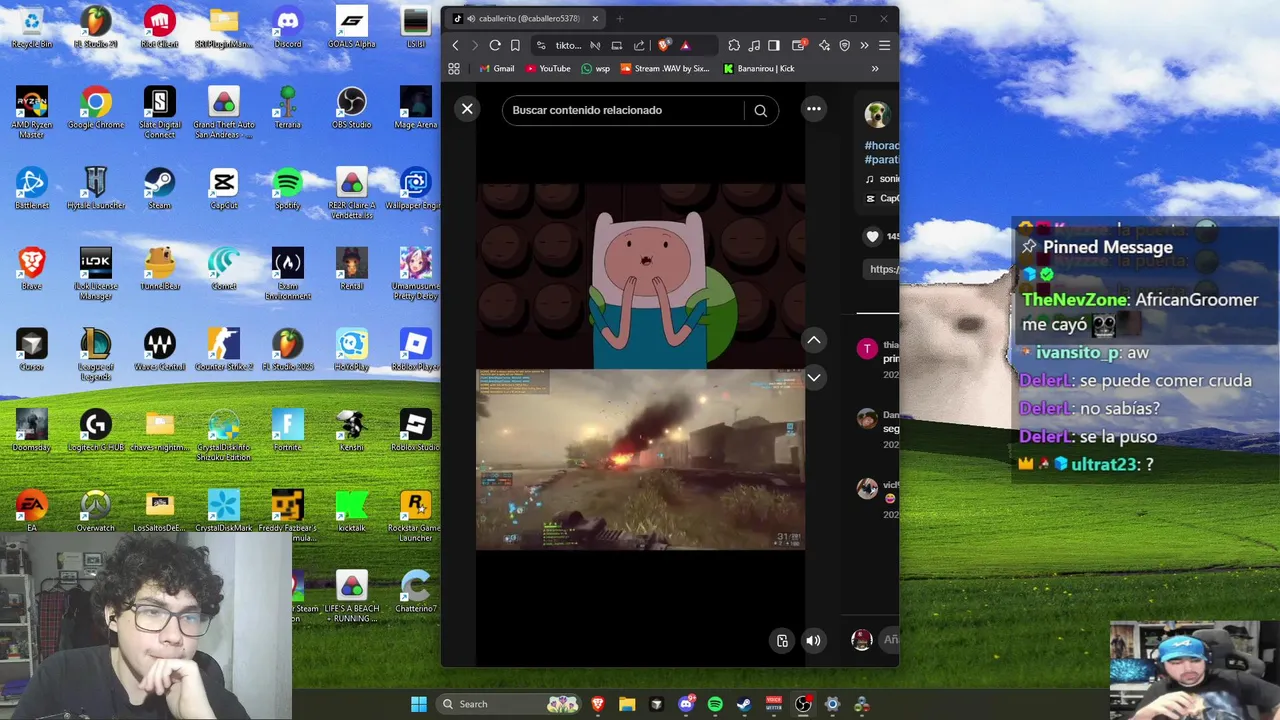1280x720 pixels.
Task: Reload the TikTok page
Action: (495, 45)
